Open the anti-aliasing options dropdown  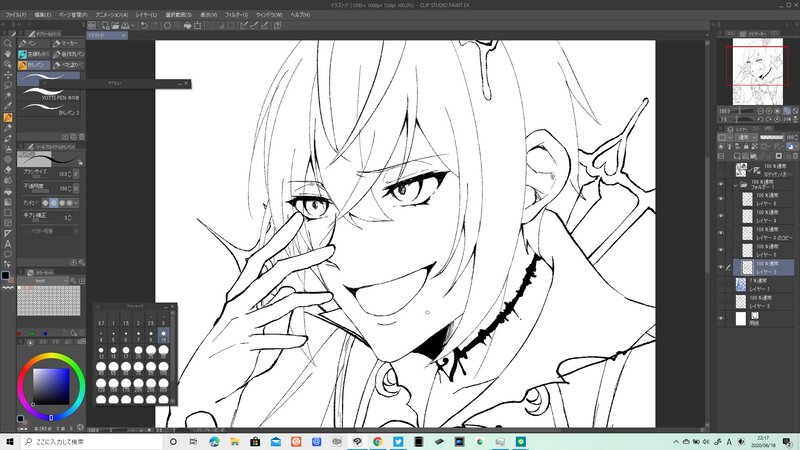click(x=76, y=203)
